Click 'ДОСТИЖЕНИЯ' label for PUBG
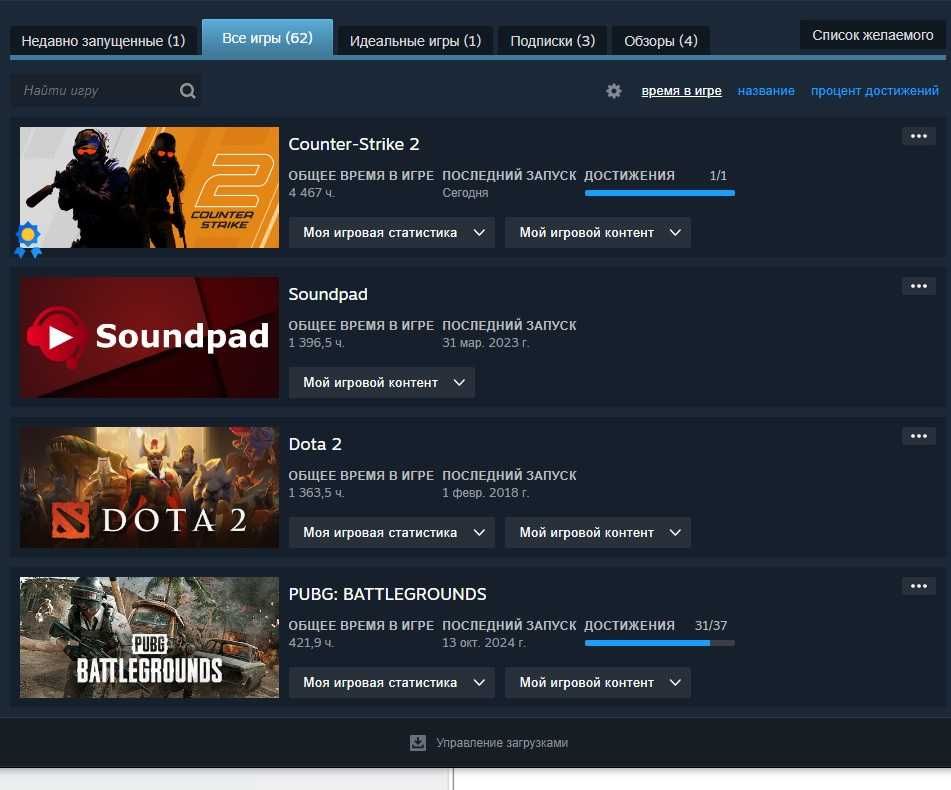 (x=630, y=626)
